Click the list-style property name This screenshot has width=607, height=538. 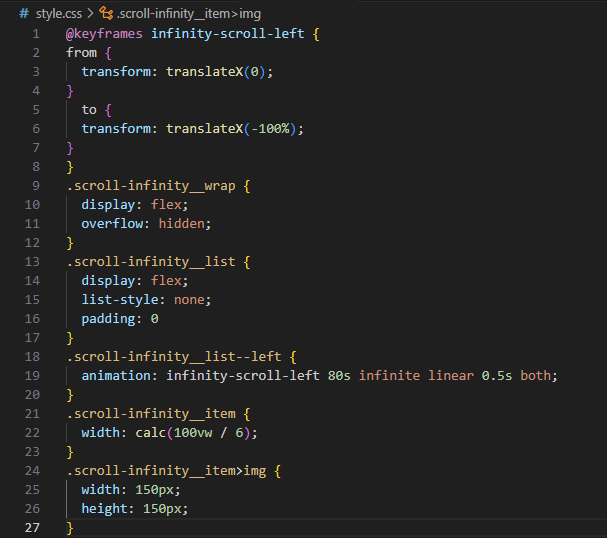click(x=121, y=299)
